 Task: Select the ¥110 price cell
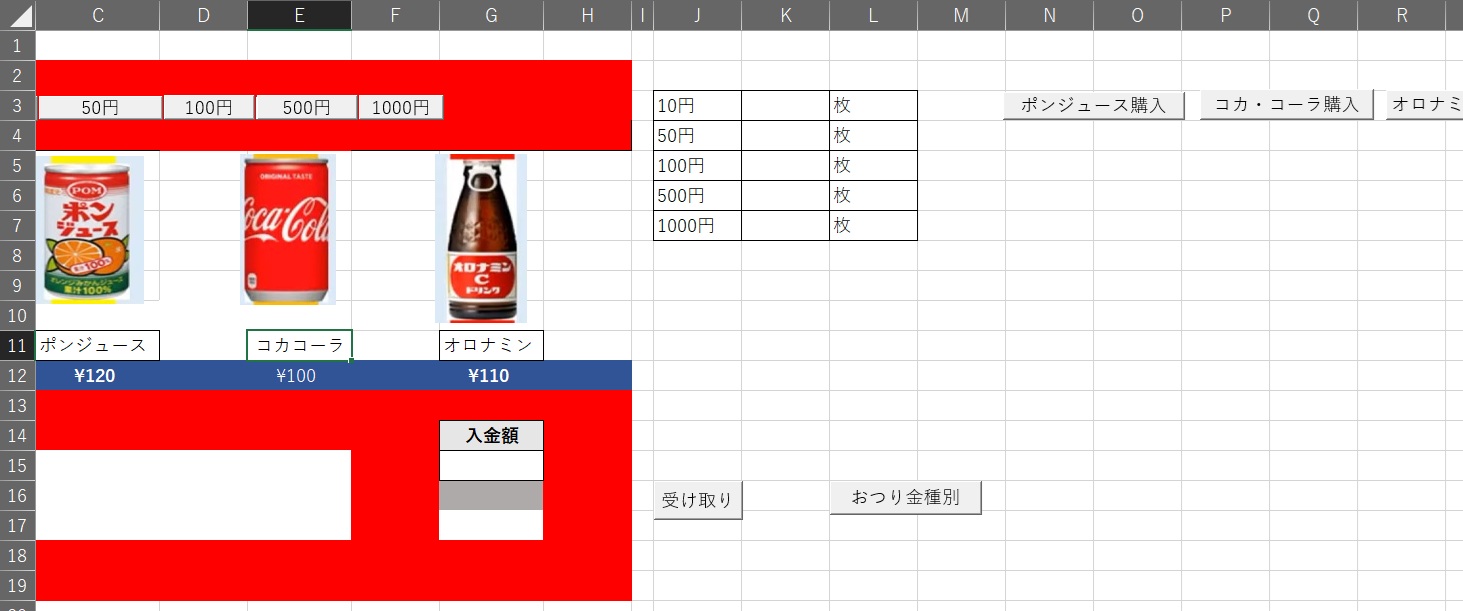click(489, 376)
